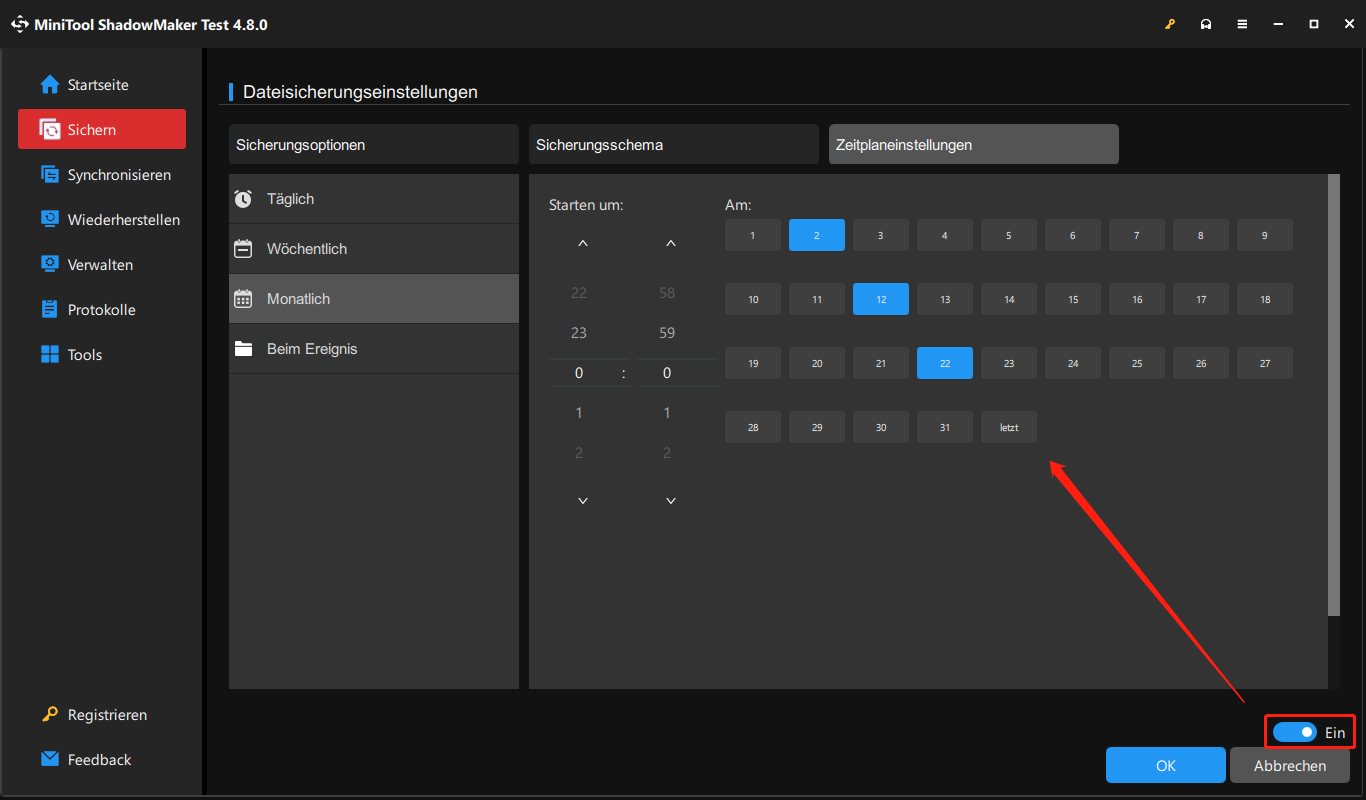Open the Startseite home page
Image resolution: width=1366 pixels, height=800 pixels.
[x=97, y=84]
